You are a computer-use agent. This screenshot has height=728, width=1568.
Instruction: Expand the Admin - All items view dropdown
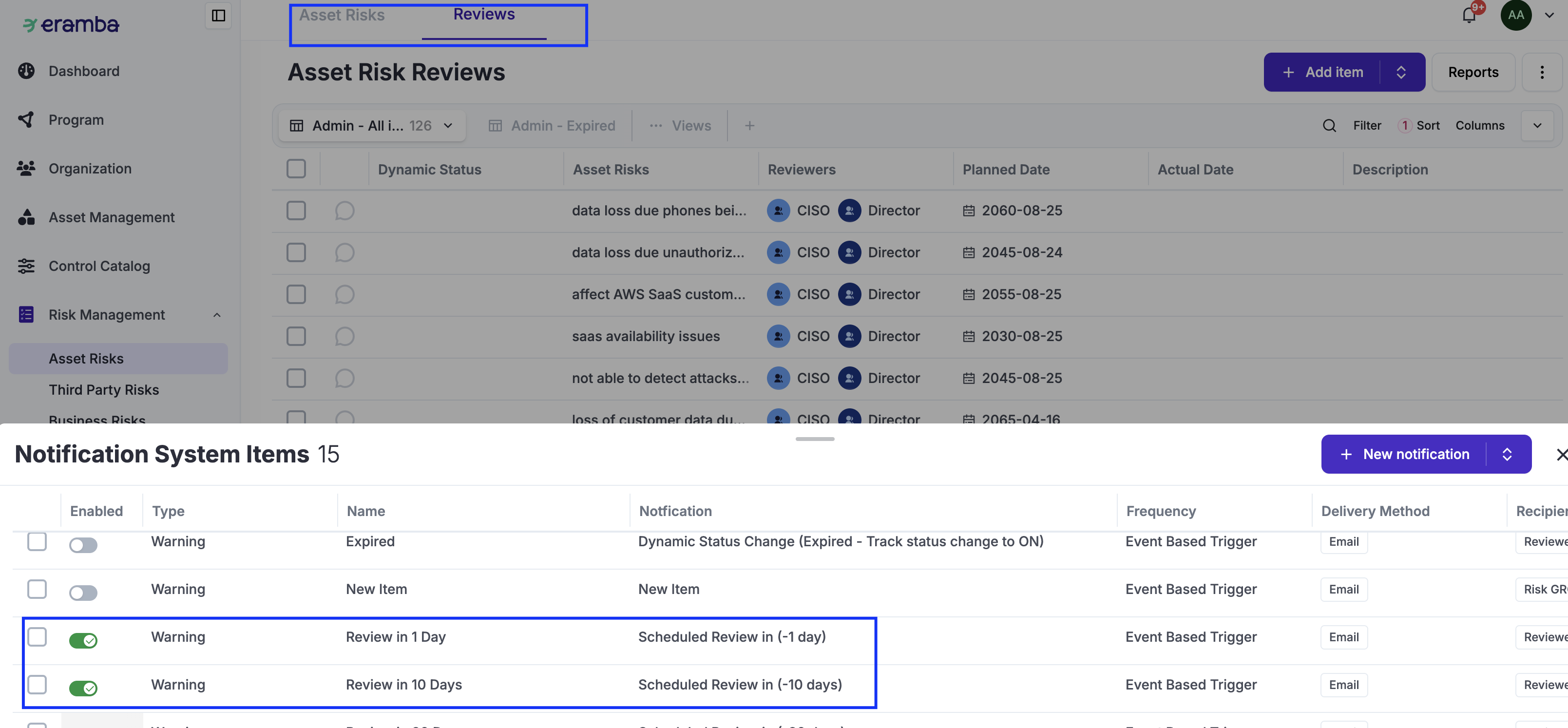[x=448, y=125]
